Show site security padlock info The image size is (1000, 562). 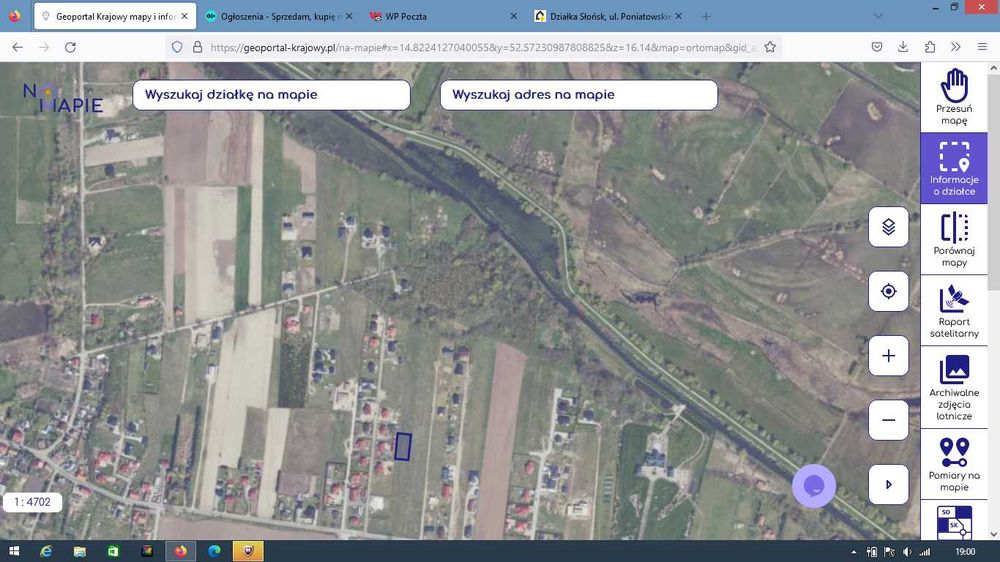coord(197,47)
